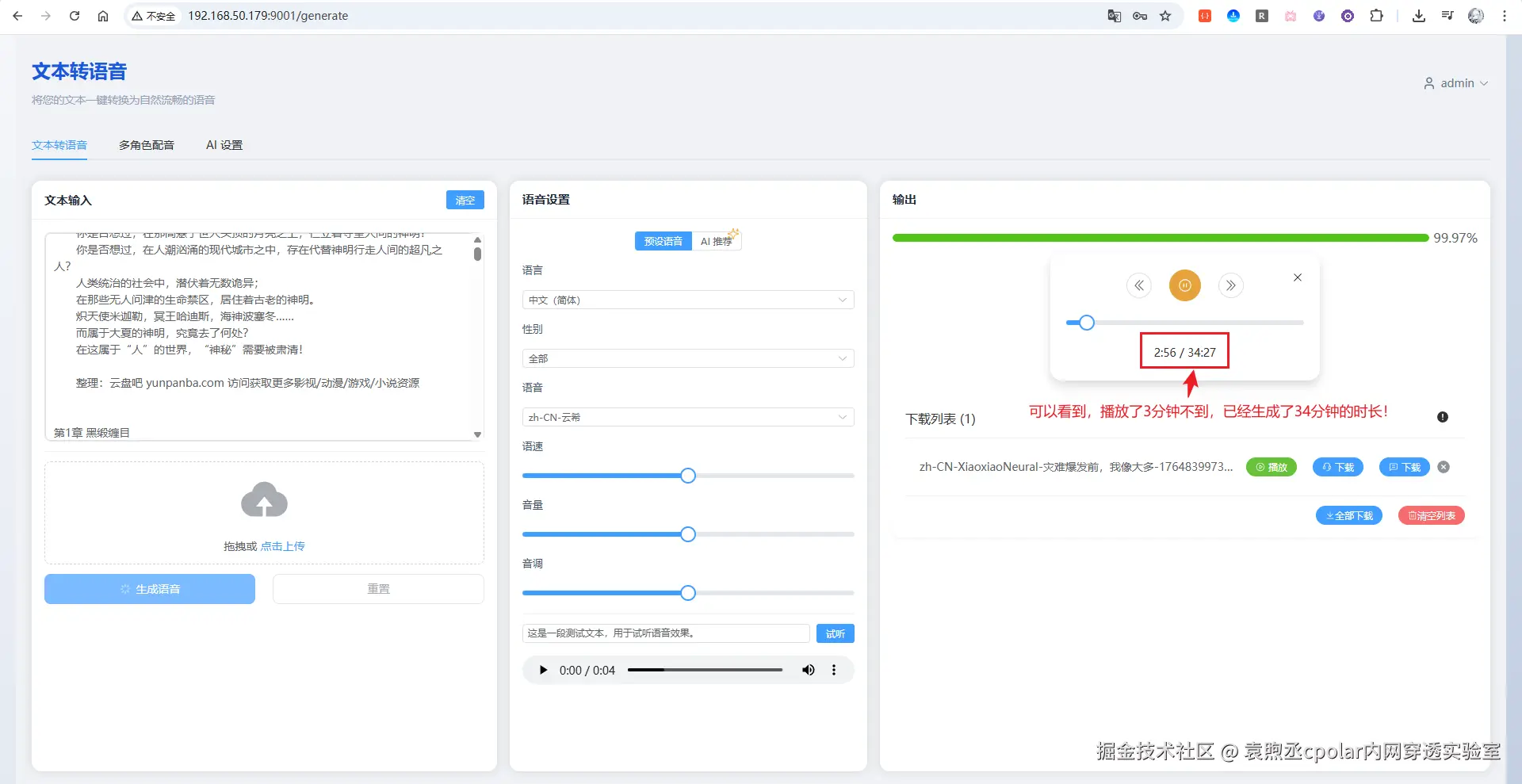
Task: Skip forward with the double-right arrow
Action: 1230,285
